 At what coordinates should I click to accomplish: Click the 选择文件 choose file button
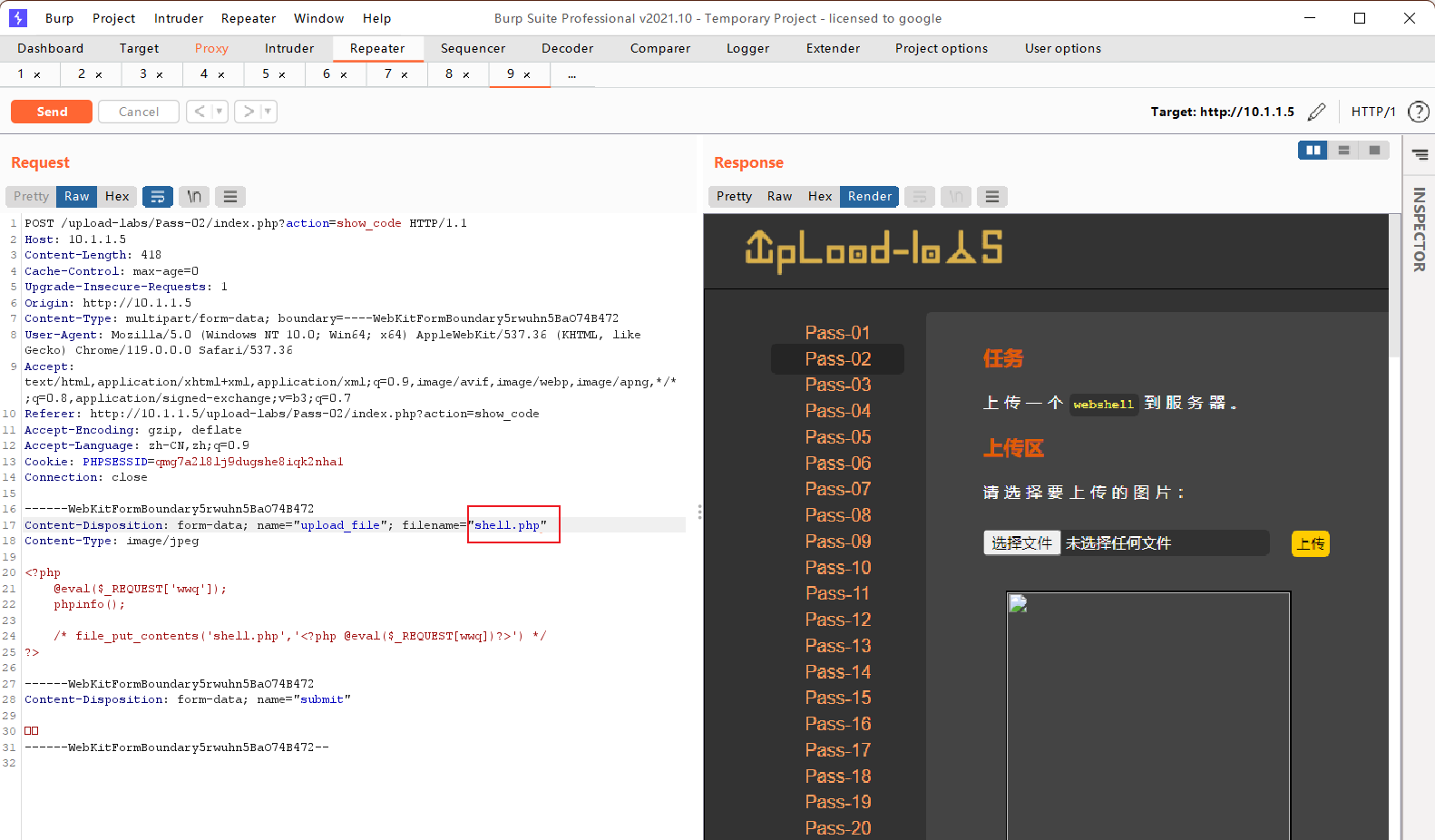[1021, 543]
